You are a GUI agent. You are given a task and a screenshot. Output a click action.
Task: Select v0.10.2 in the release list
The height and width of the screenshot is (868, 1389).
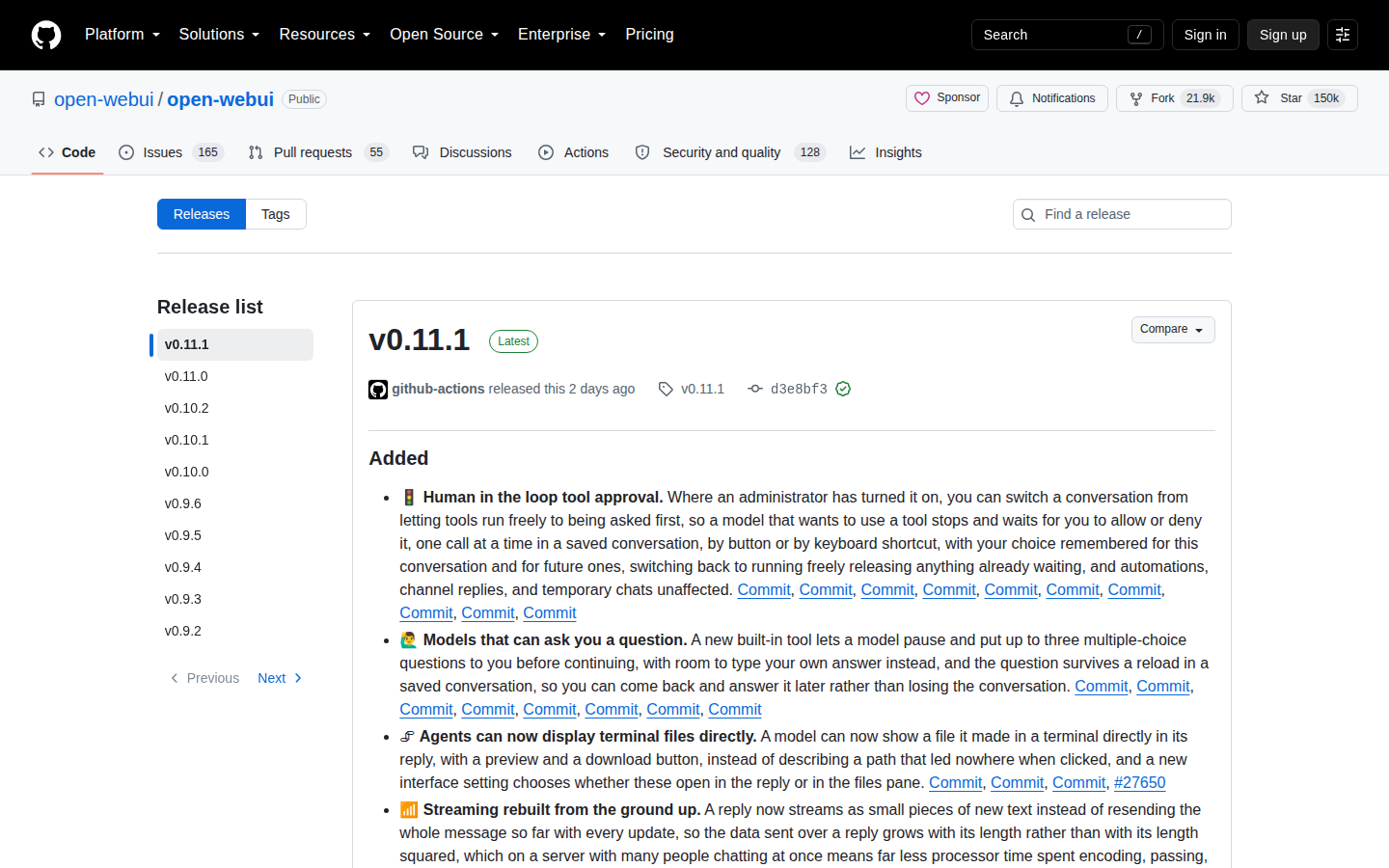[x=235, y=408]
